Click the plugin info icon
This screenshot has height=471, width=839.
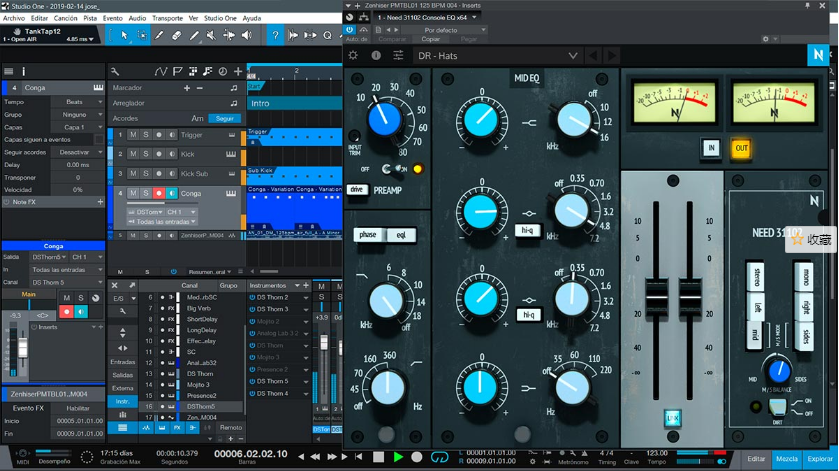click(x=376, y=55)
